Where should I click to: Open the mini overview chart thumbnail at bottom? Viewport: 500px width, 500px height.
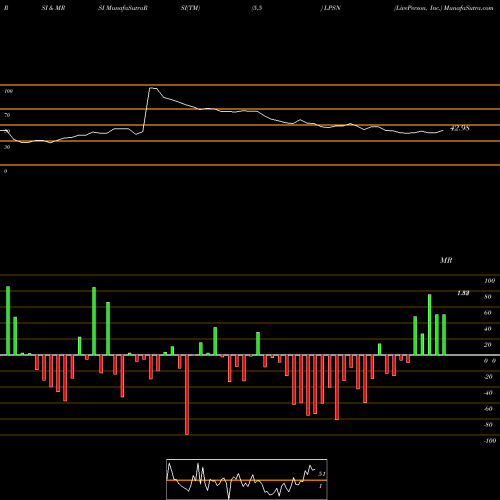247,479
